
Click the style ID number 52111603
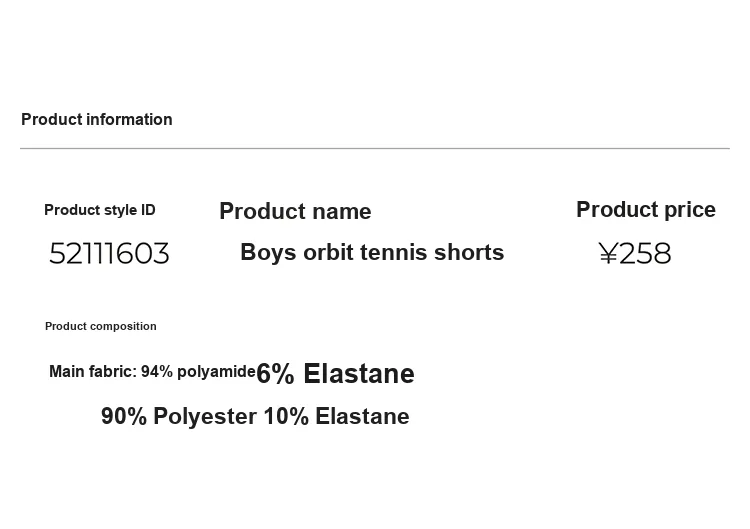109,253
